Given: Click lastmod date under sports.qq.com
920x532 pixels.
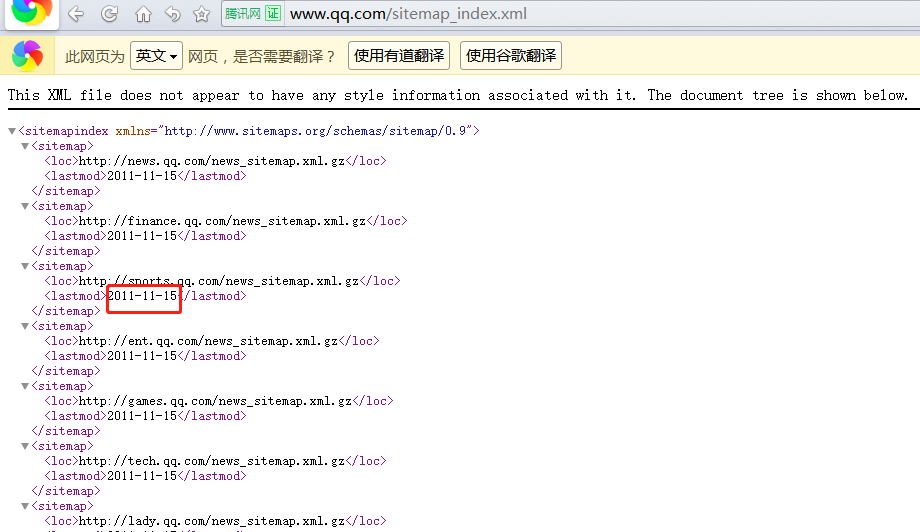Looking at the screenshot, I should pyautogui.click(x=143, y=296).
